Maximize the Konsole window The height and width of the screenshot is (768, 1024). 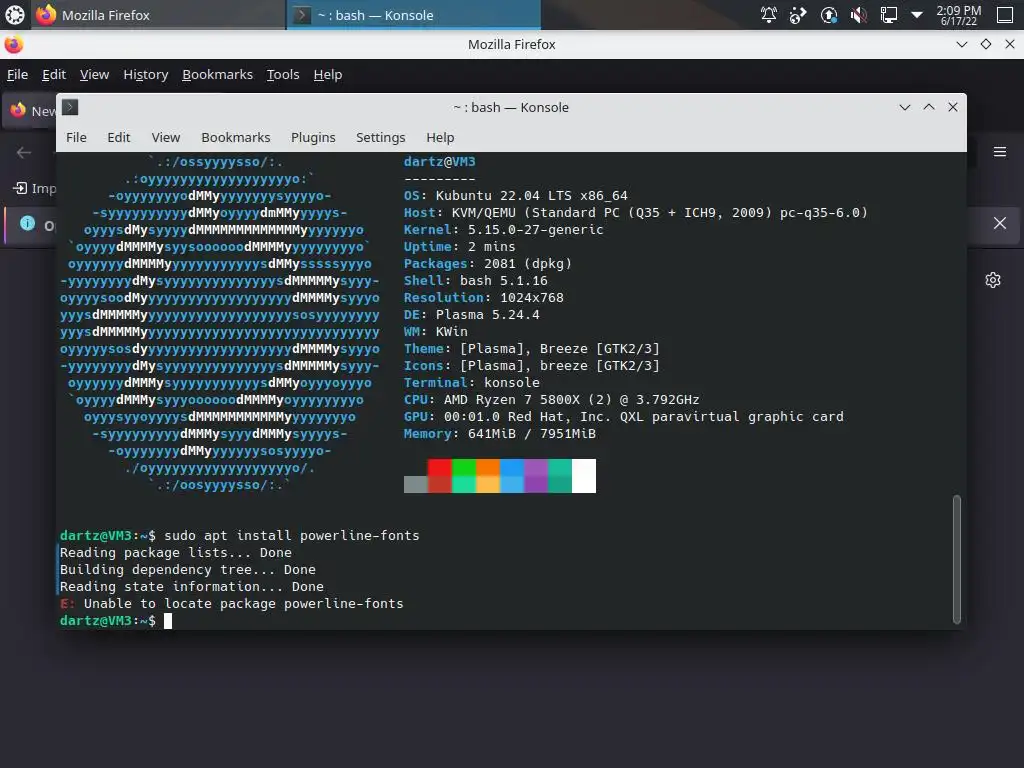[929, 107]
